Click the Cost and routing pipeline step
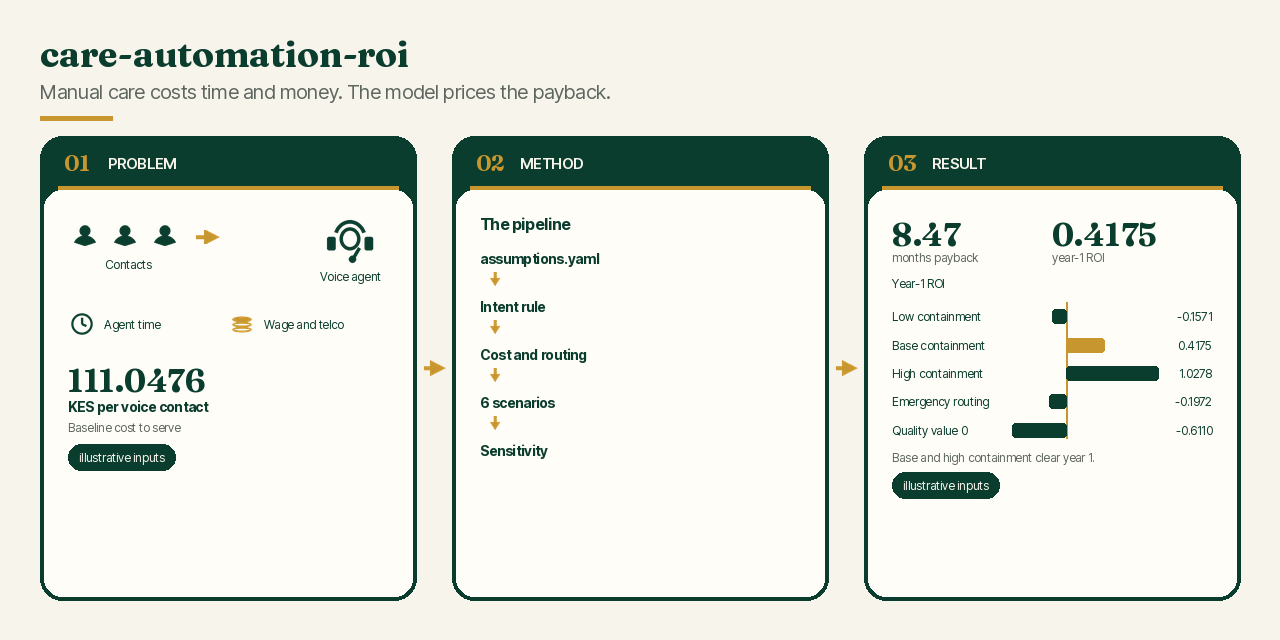The height and width of the screenshot is (640, 1280). (533, 355)
